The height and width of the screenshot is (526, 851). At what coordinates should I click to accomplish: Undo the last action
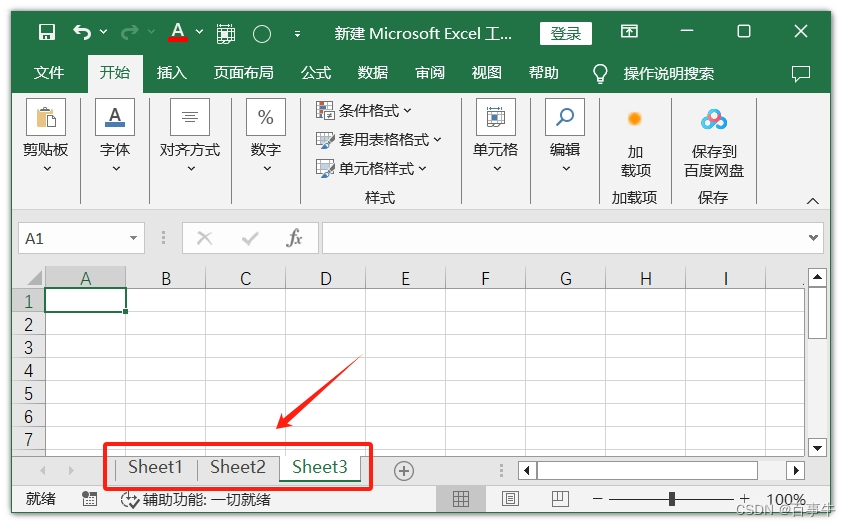[x=82, y=33]
